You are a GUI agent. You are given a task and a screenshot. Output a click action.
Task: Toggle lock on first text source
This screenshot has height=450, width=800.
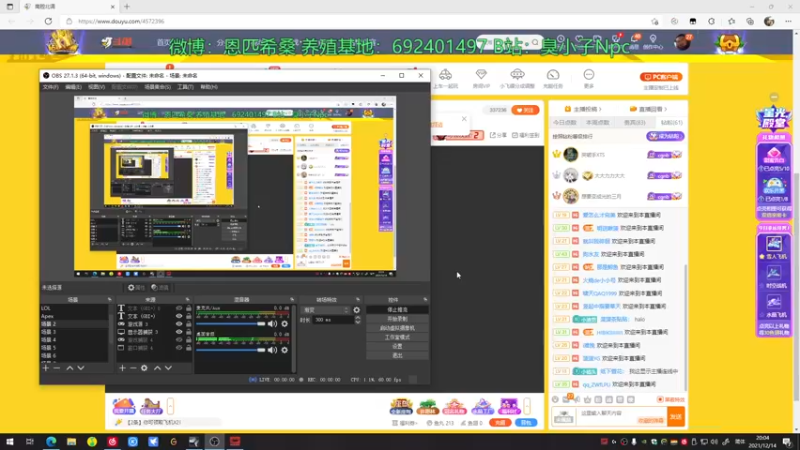click(189, 308)
